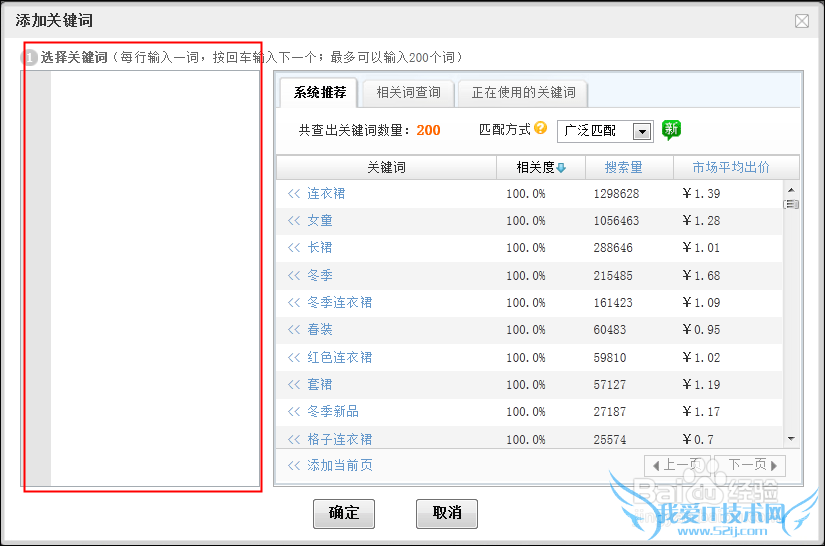
Task: Click the 关键词 column header
Action: pyautogui.click(x=386, y=167)
